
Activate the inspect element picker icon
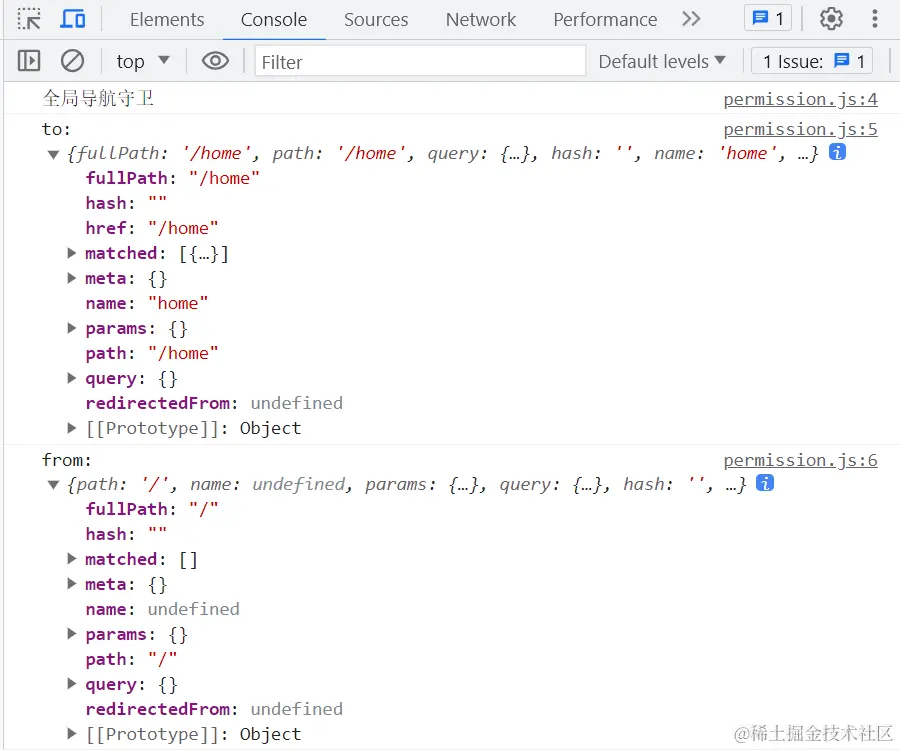pyautogui.click(x=29, y=19)
